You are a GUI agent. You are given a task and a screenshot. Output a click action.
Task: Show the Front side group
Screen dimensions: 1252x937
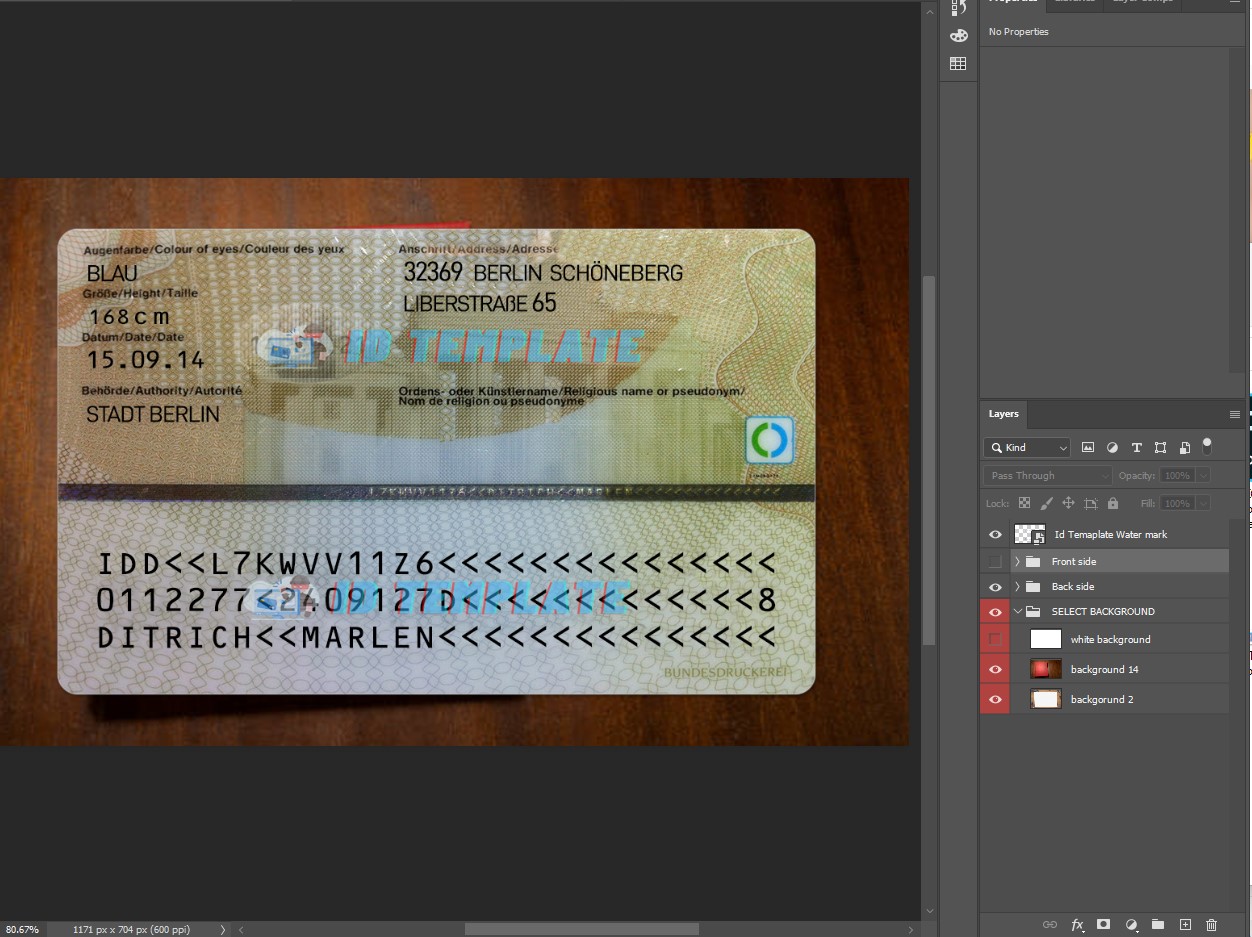[x=995, y=561]
